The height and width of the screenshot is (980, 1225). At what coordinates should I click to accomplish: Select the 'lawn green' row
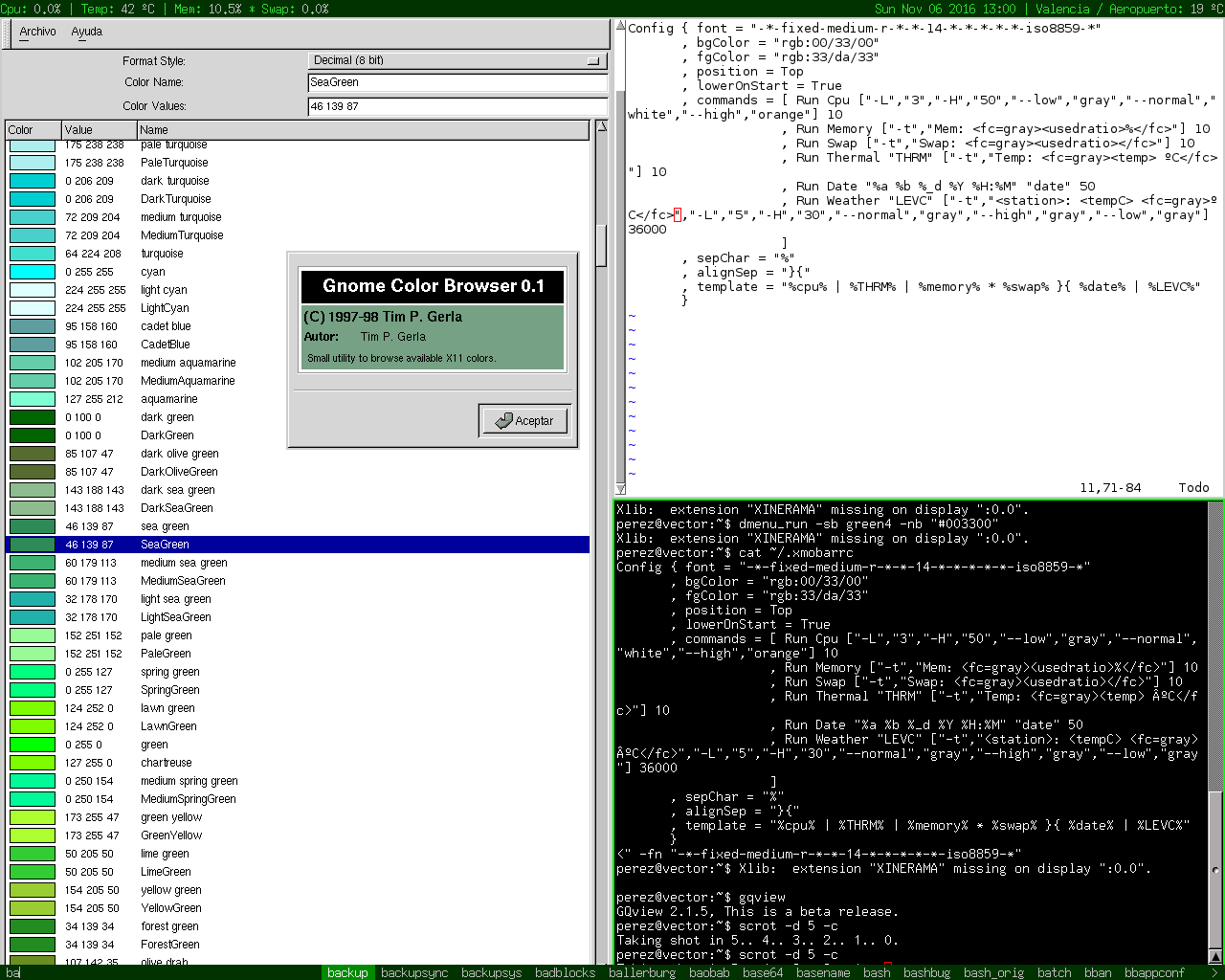[x=298, y=708]
